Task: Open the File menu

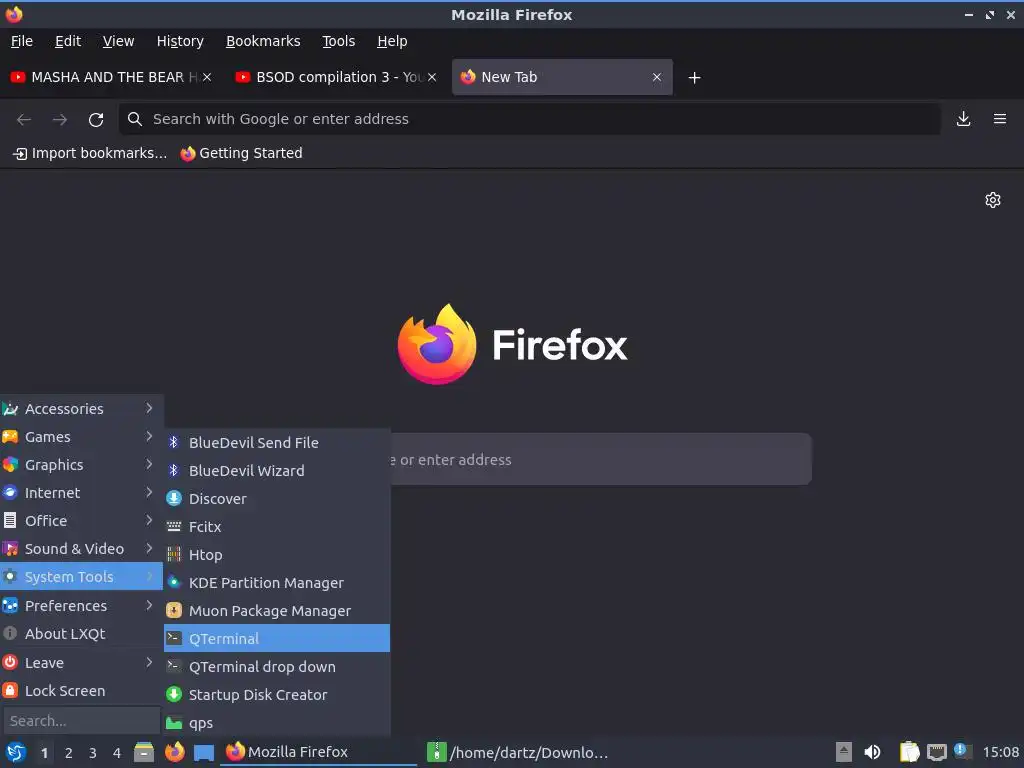Action: [x=22, y=41]
